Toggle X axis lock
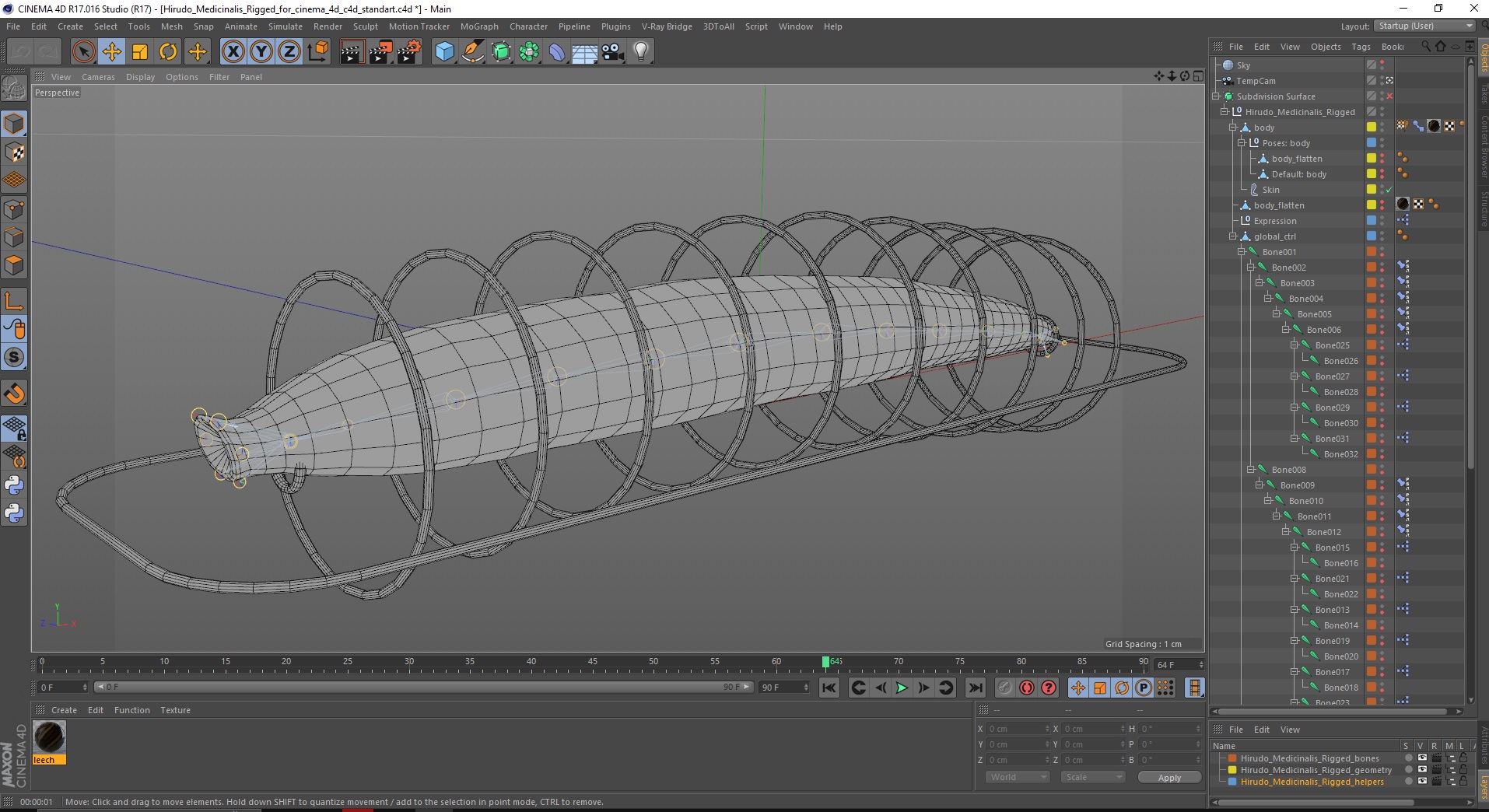Viewport: 1489px width, 812px height. tap(233, 52)
